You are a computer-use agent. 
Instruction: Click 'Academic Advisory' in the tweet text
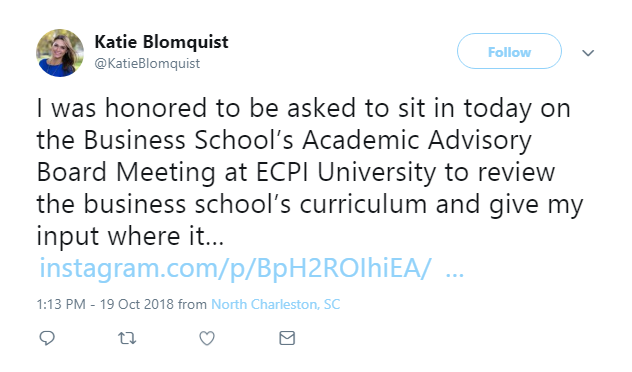point(417,141)
